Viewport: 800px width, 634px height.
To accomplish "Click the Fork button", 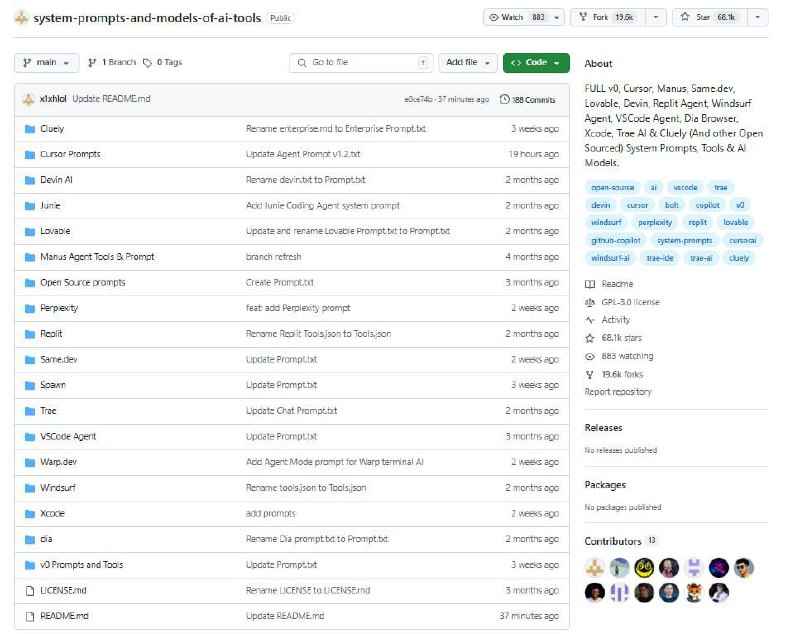I will pyautogui.click(x=608, y=17).
